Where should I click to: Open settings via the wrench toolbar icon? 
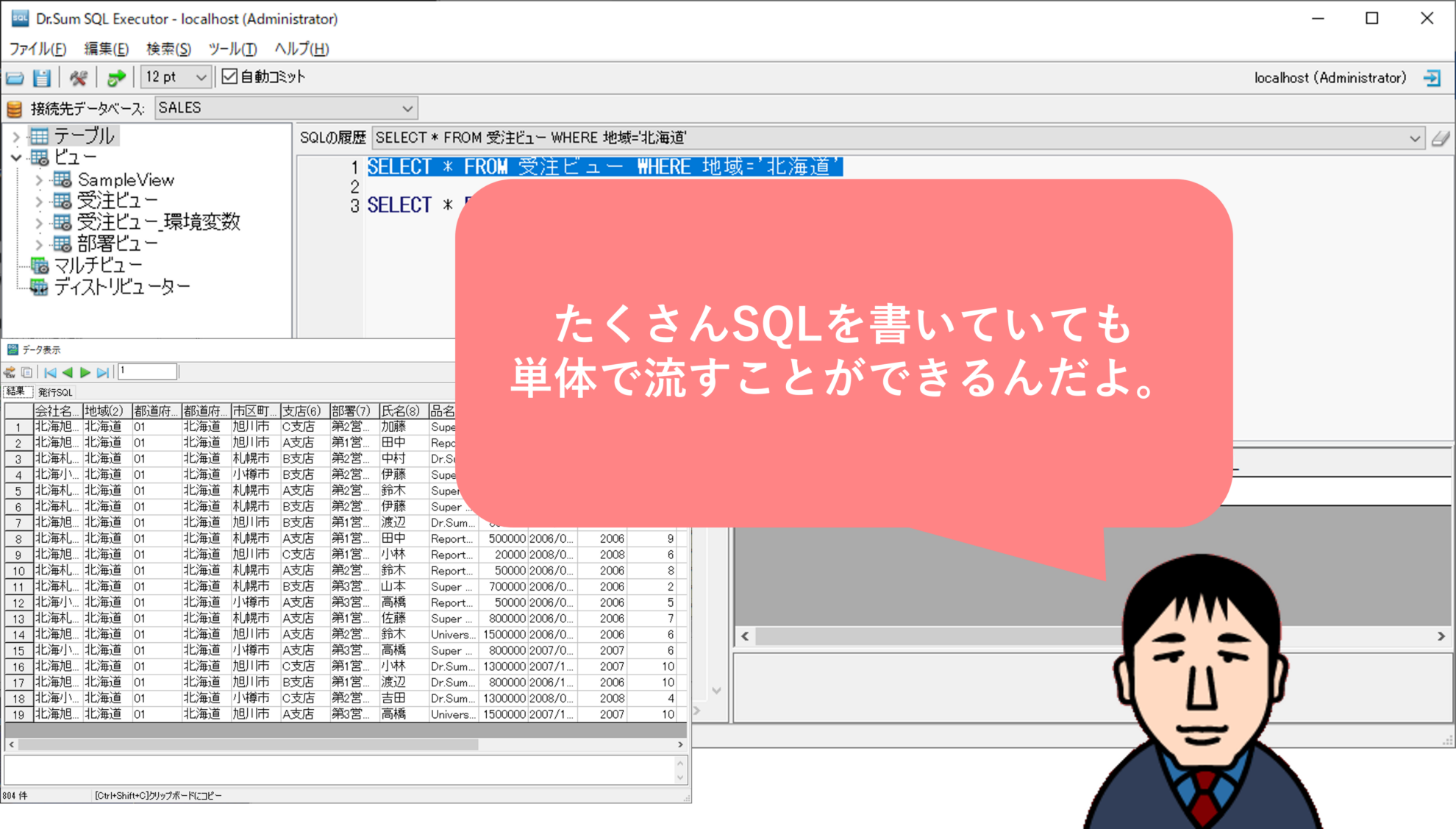coord(79,77)
